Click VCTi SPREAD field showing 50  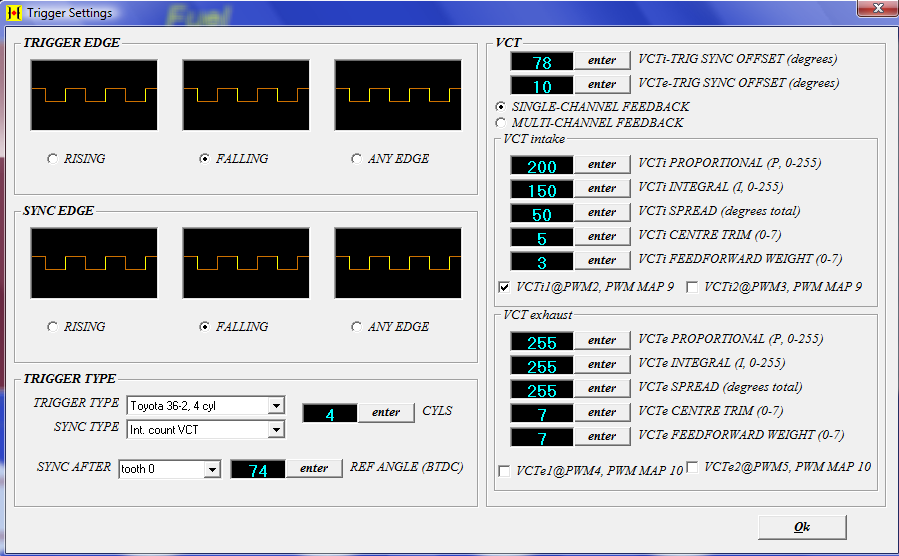(x=542, y=214)
